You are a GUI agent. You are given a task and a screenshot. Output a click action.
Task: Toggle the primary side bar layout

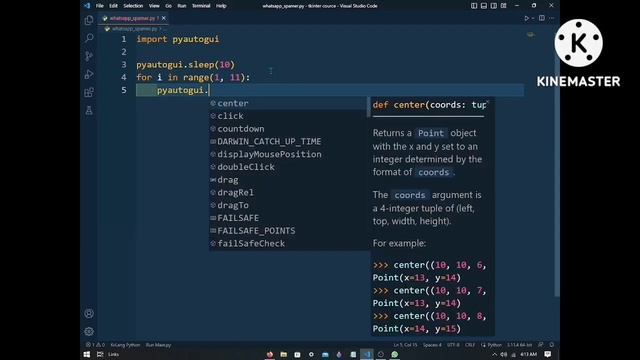tap(474, 6)
